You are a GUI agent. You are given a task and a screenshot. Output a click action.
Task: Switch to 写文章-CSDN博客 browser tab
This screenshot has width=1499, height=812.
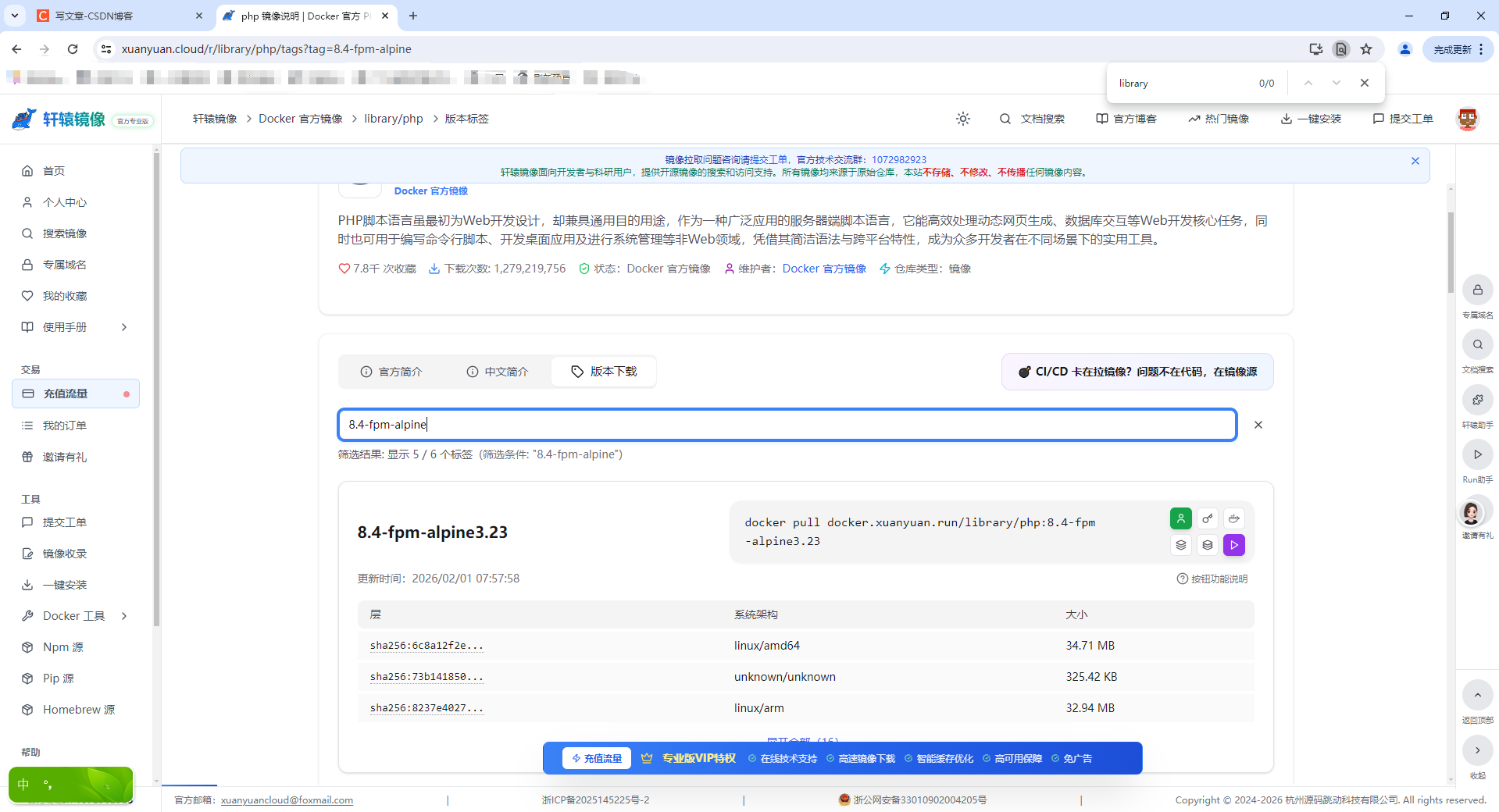tap(120, 16)
